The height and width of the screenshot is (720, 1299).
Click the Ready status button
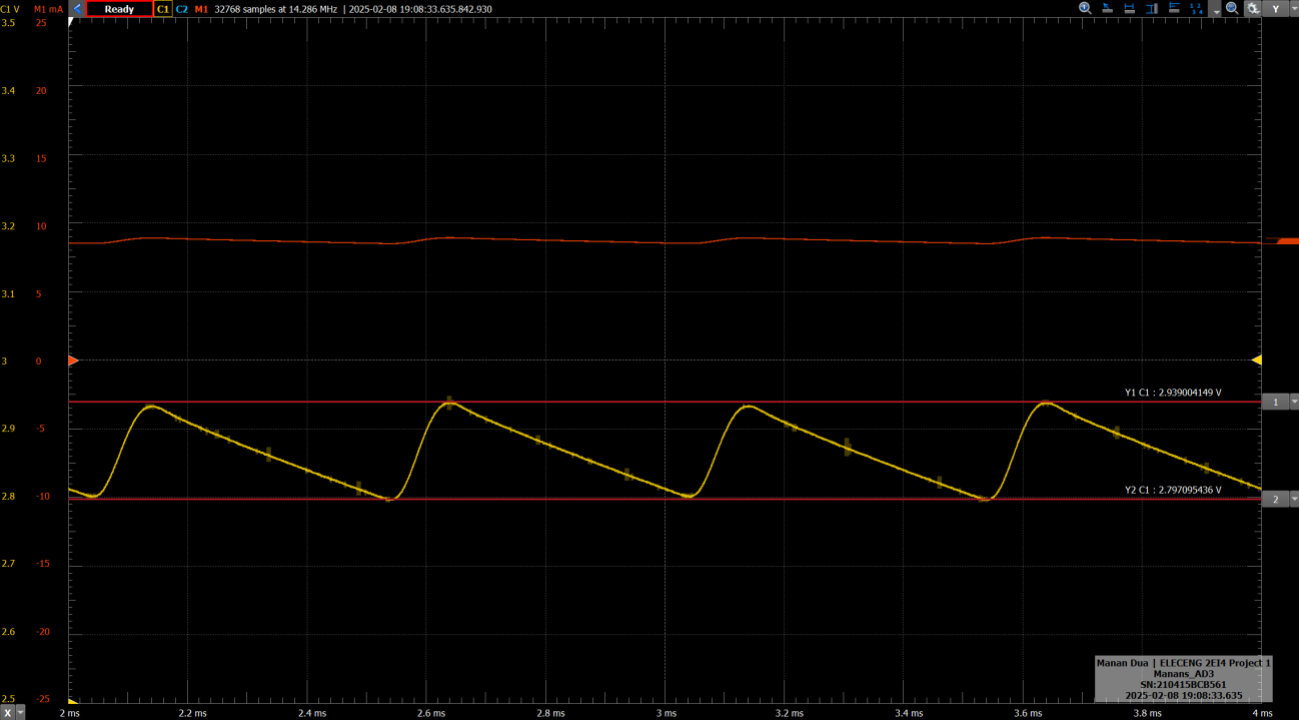click(119, 9)
